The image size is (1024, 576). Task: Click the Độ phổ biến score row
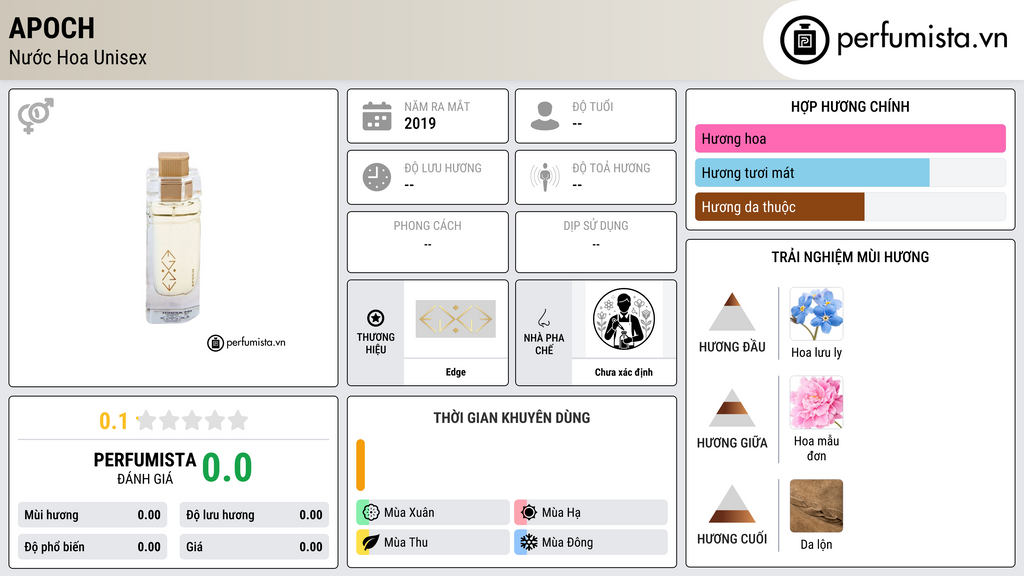click(x=93, y=547)
